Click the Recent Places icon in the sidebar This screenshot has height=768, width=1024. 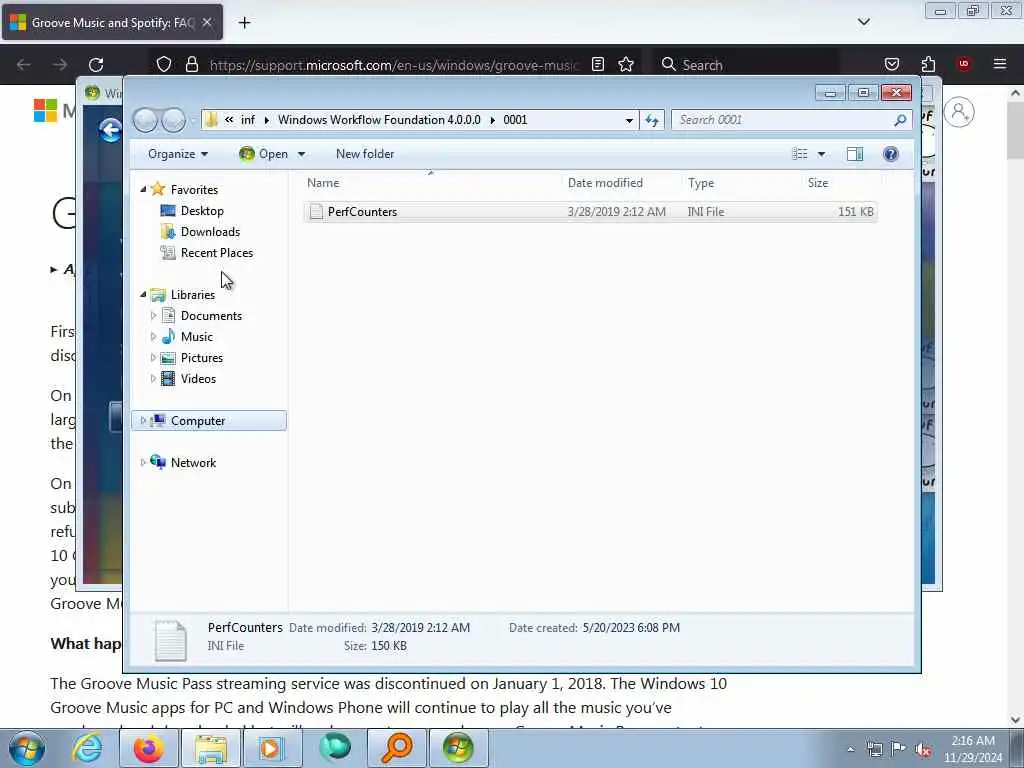[168, 253]
